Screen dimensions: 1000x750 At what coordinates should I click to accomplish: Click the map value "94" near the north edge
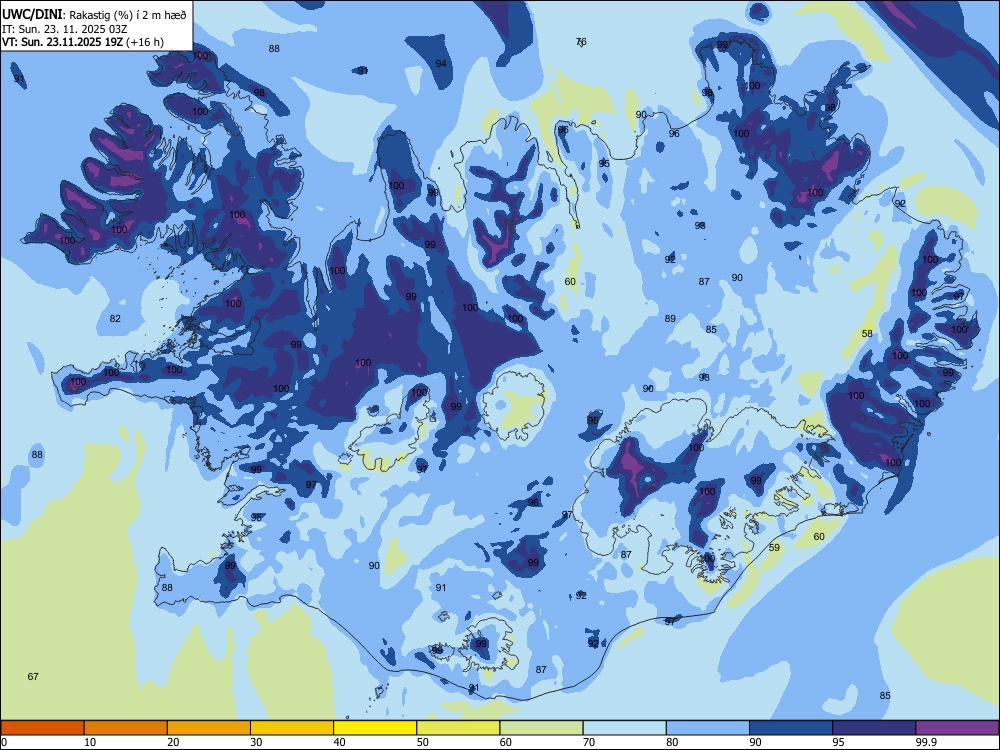(x=441, y=63)
